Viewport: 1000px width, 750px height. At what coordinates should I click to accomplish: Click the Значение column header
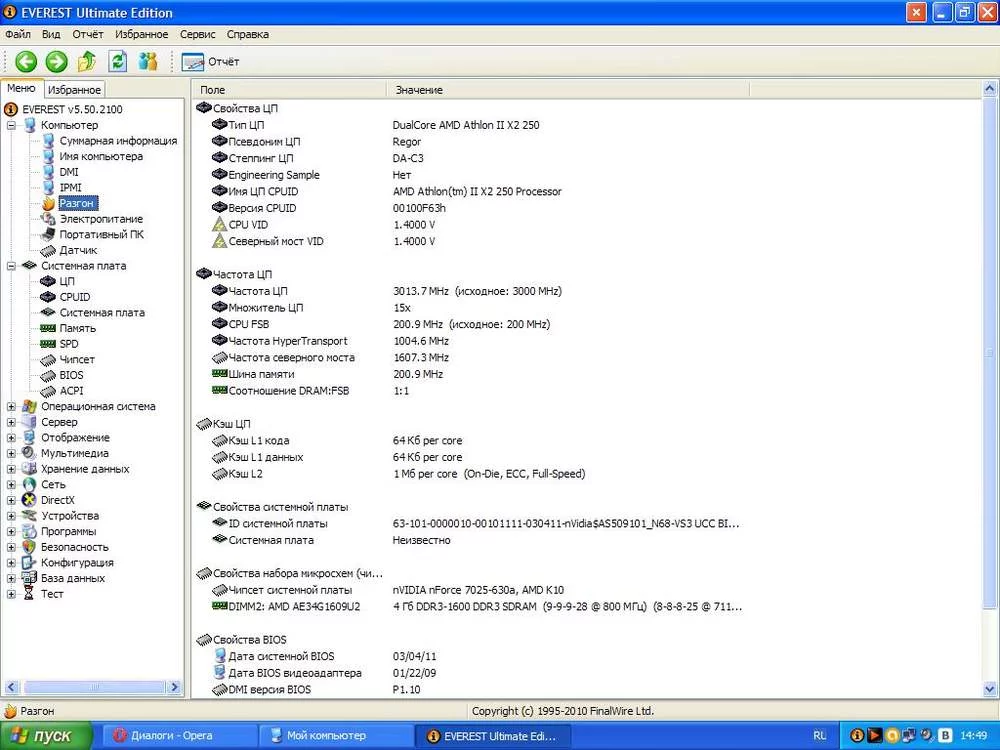(419, 90)
